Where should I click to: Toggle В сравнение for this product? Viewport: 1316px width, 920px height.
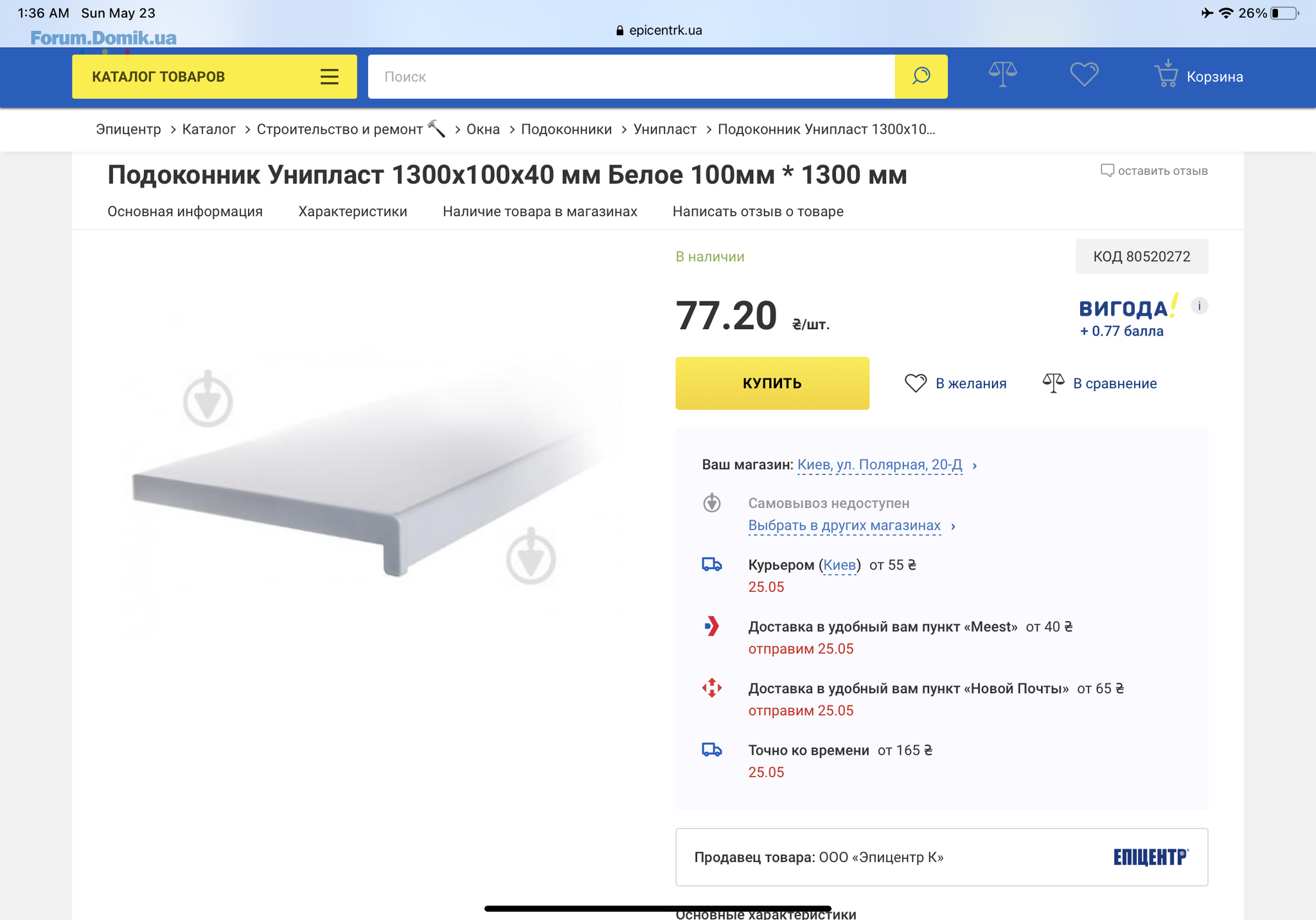(1053, 383)
